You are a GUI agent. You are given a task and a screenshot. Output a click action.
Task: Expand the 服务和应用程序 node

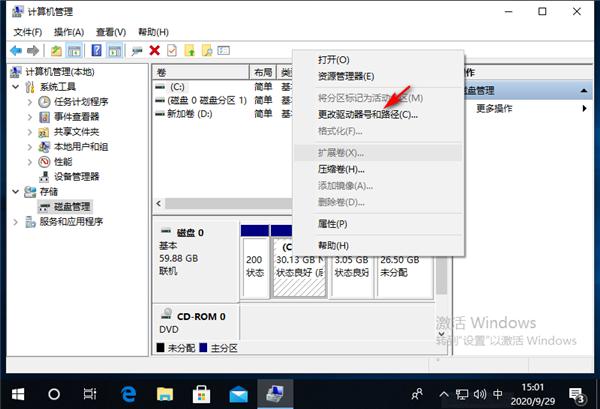(16, 222)
